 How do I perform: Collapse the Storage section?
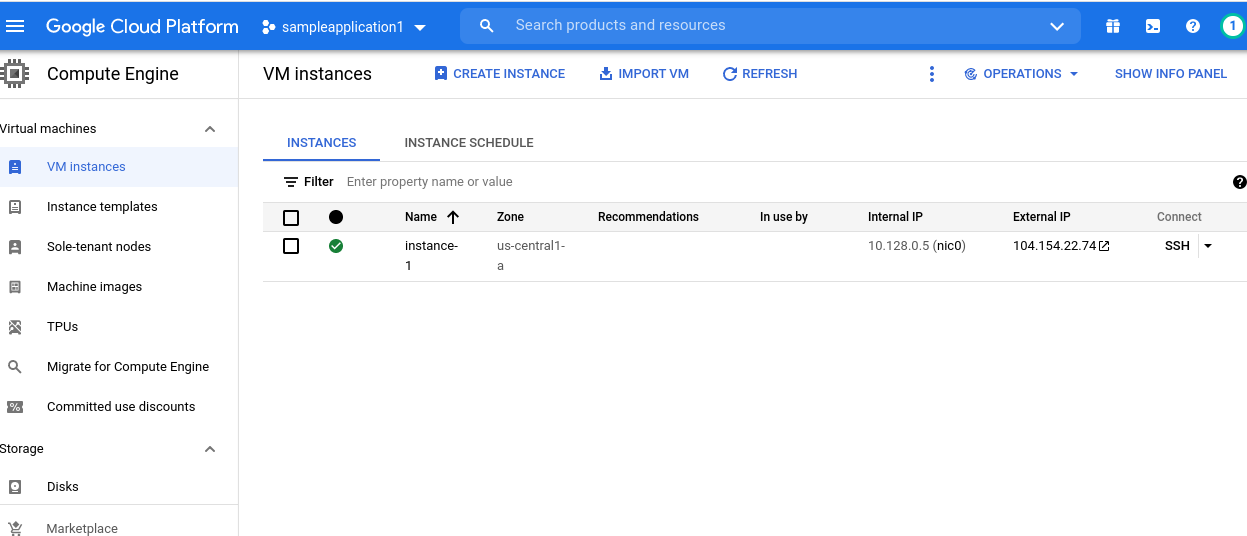pos(210,449)
